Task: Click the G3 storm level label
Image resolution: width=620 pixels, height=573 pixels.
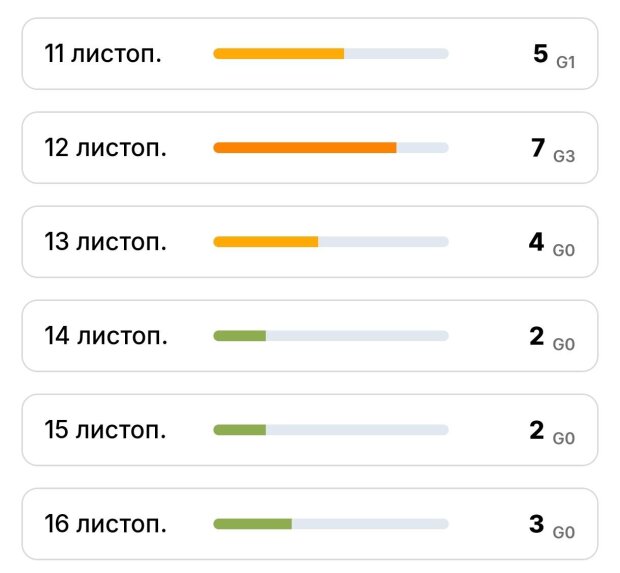Action: coord(564,155)
